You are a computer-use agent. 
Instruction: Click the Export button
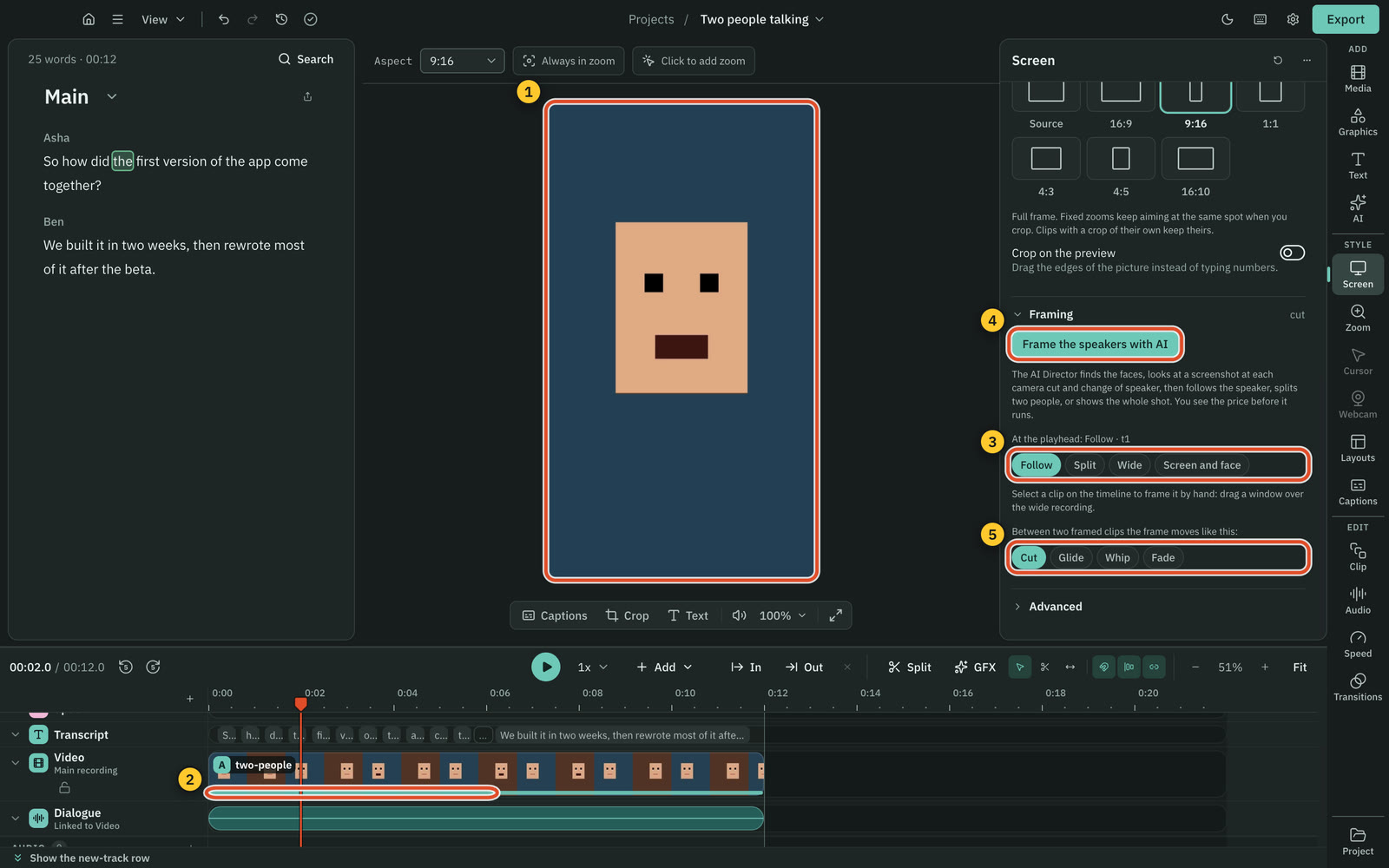[x=1346, y=19]
